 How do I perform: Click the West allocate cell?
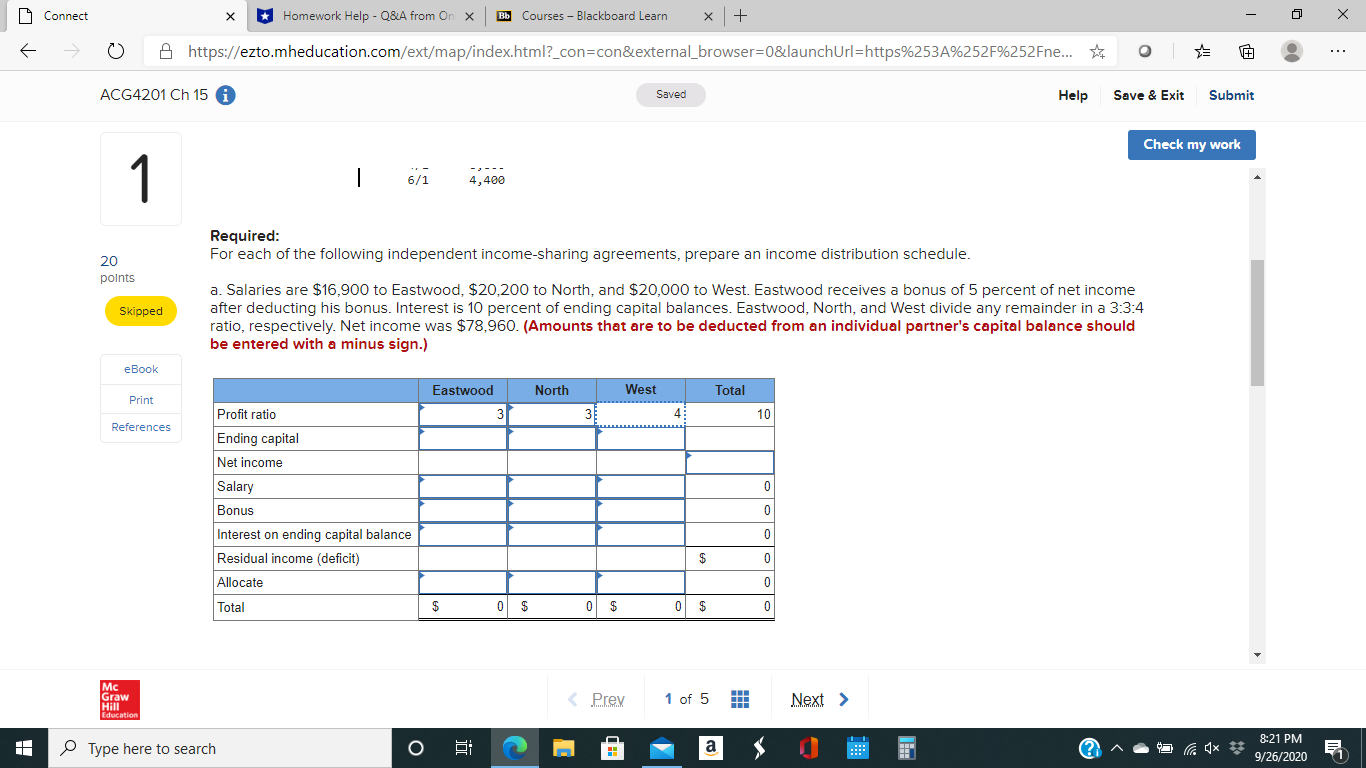[x=641, y=582]
